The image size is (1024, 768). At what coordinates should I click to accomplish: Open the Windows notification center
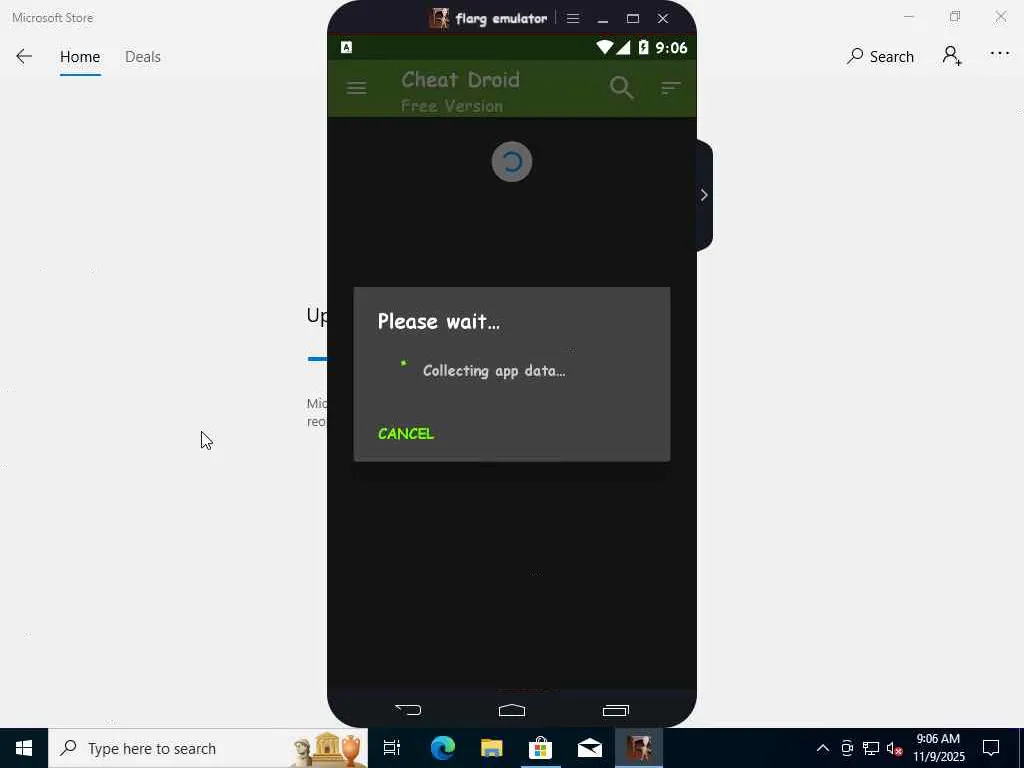(991, 748)
